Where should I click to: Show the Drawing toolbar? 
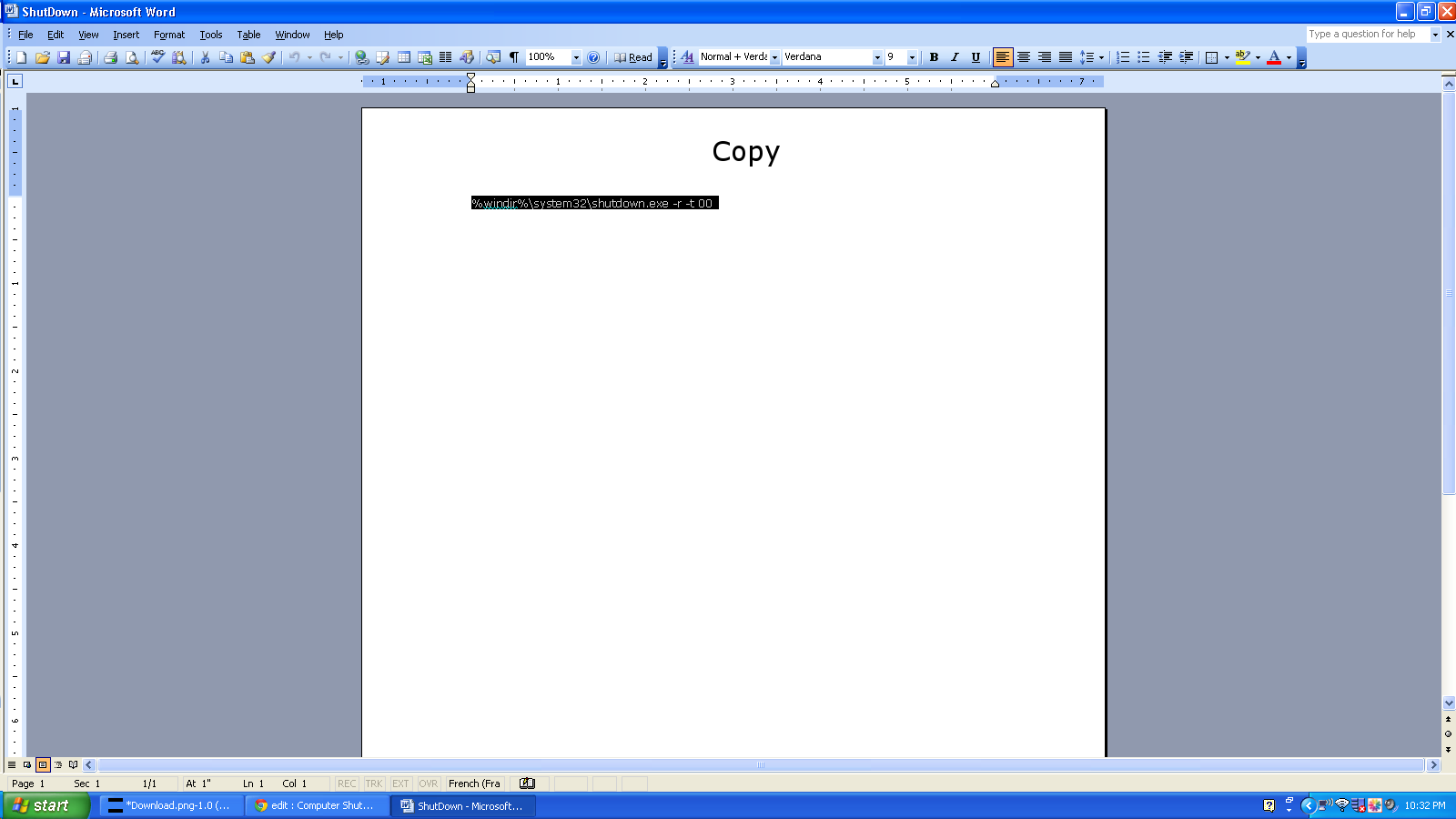pos(467,57)
